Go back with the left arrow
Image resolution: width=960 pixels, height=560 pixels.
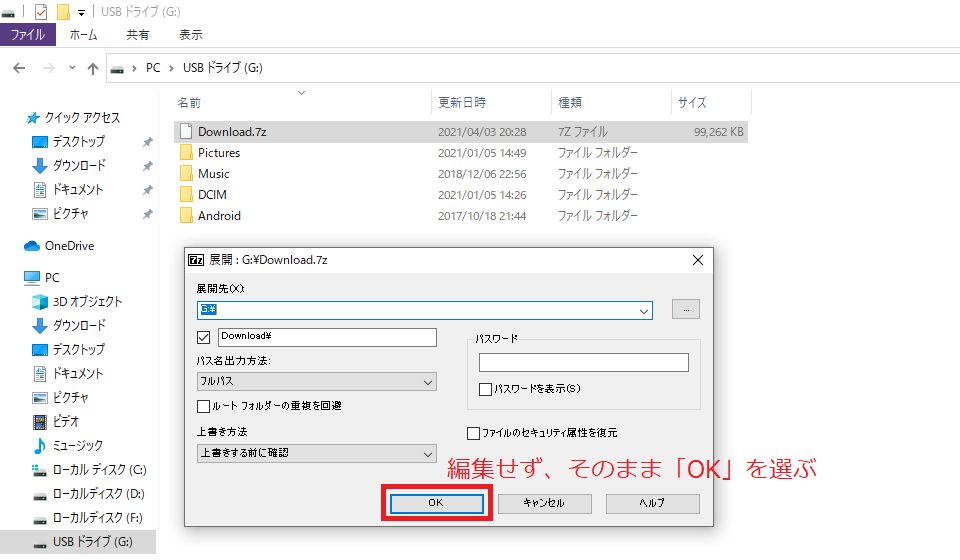[x=20, y=68]
